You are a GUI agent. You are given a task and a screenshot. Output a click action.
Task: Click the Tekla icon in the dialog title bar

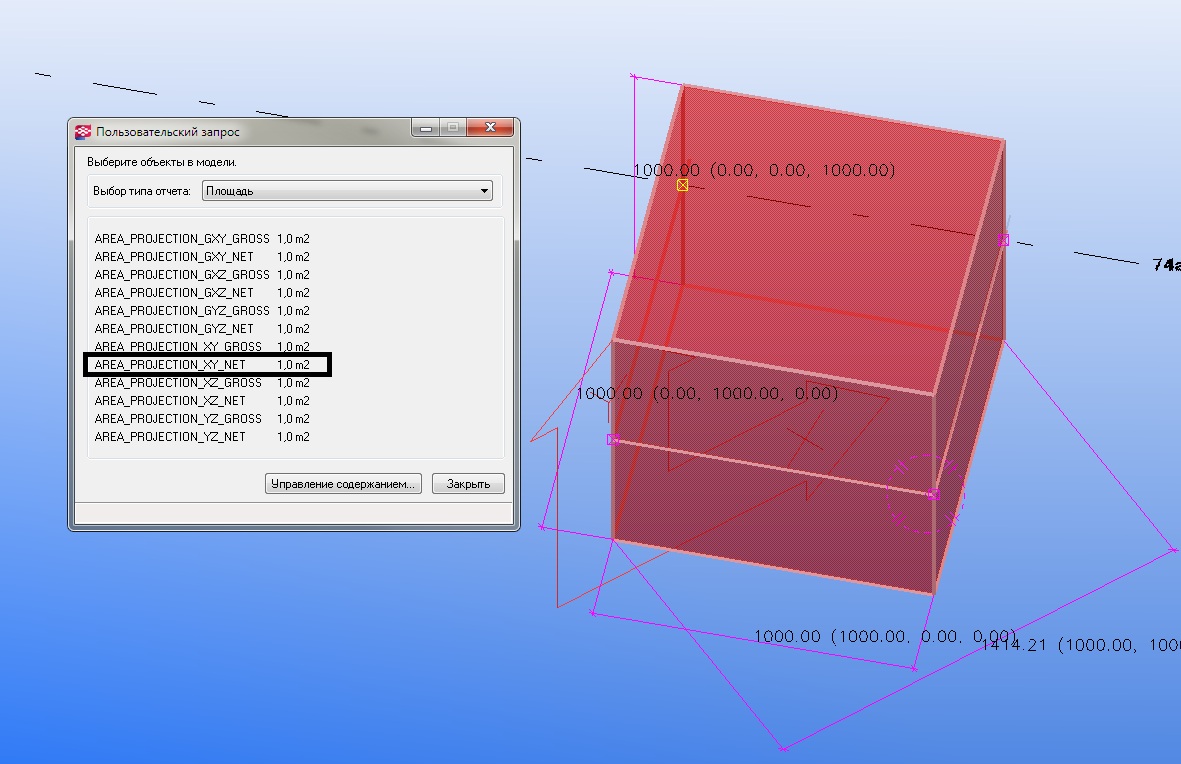point(84,131)
